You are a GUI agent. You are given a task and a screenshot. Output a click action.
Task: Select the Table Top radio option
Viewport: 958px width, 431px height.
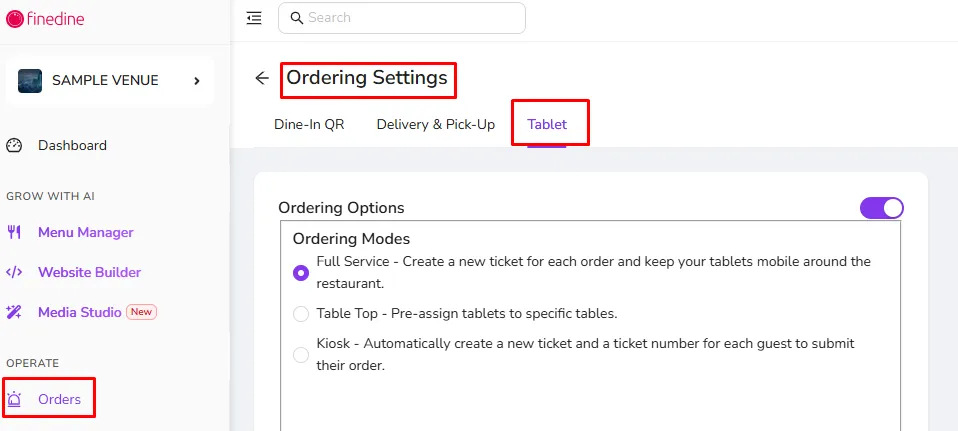pyautogui.click(x=301, y=314)
